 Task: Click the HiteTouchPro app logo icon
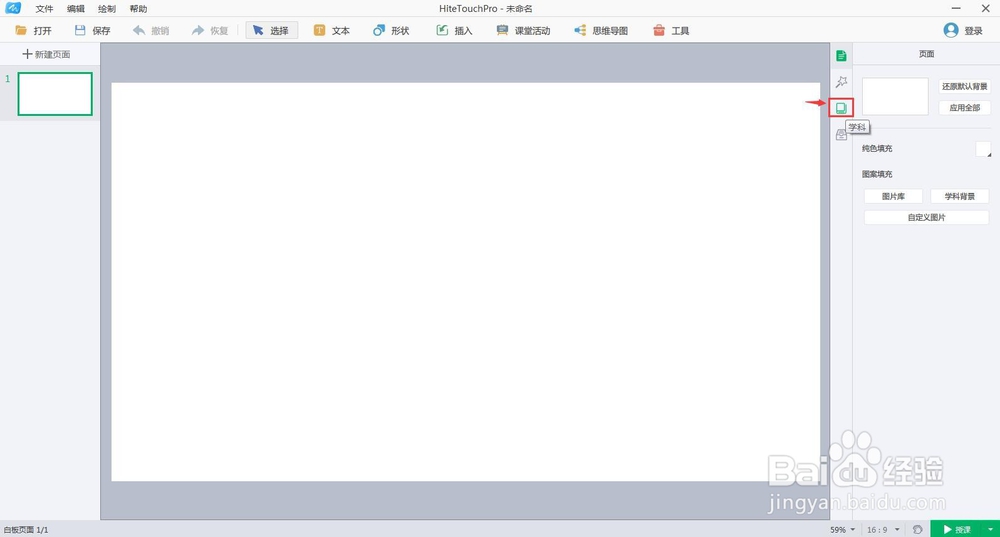13,8
